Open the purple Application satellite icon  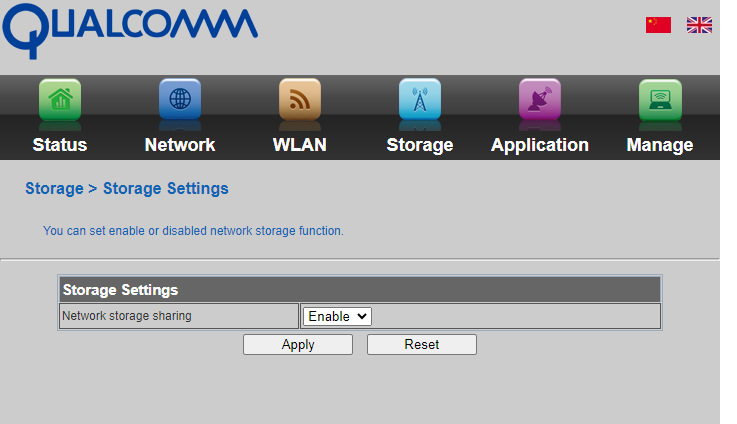540,100
